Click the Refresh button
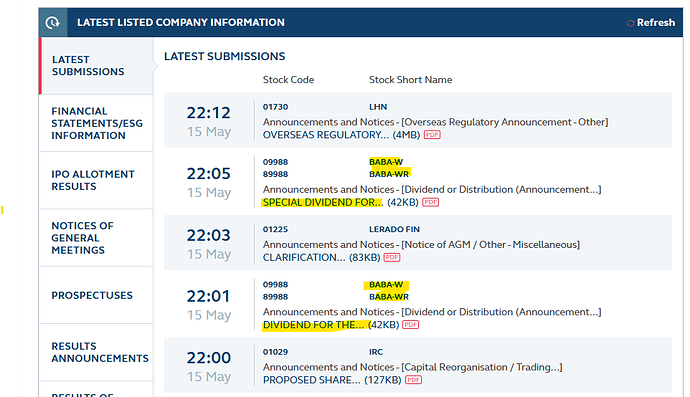The image size is (690, 397). 650,22
